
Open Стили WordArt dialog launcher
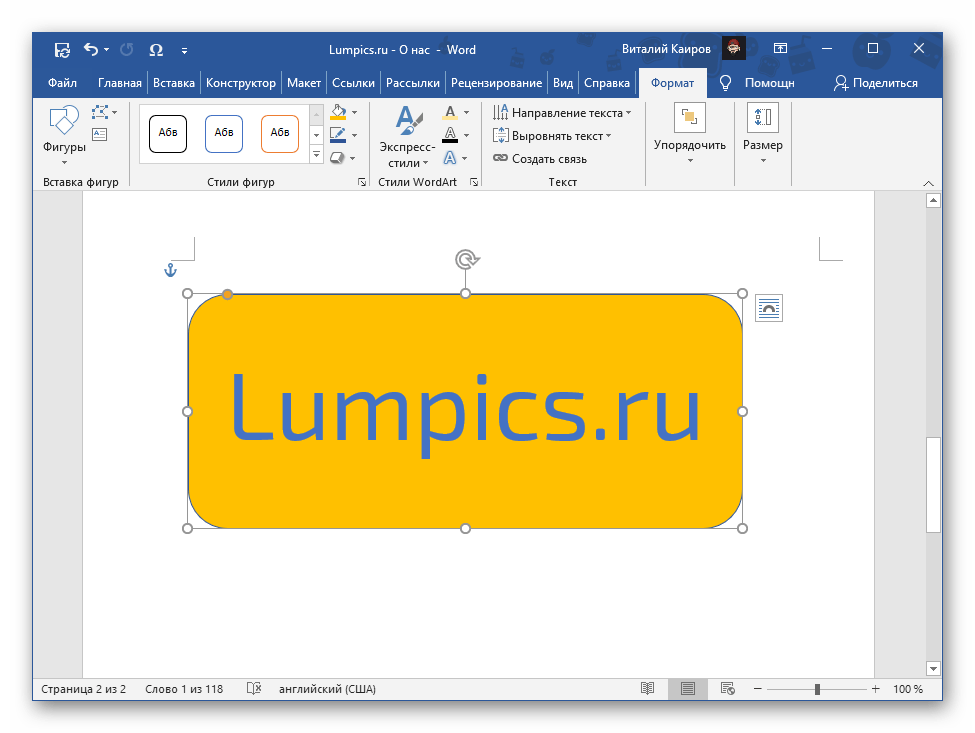[474, 182]
